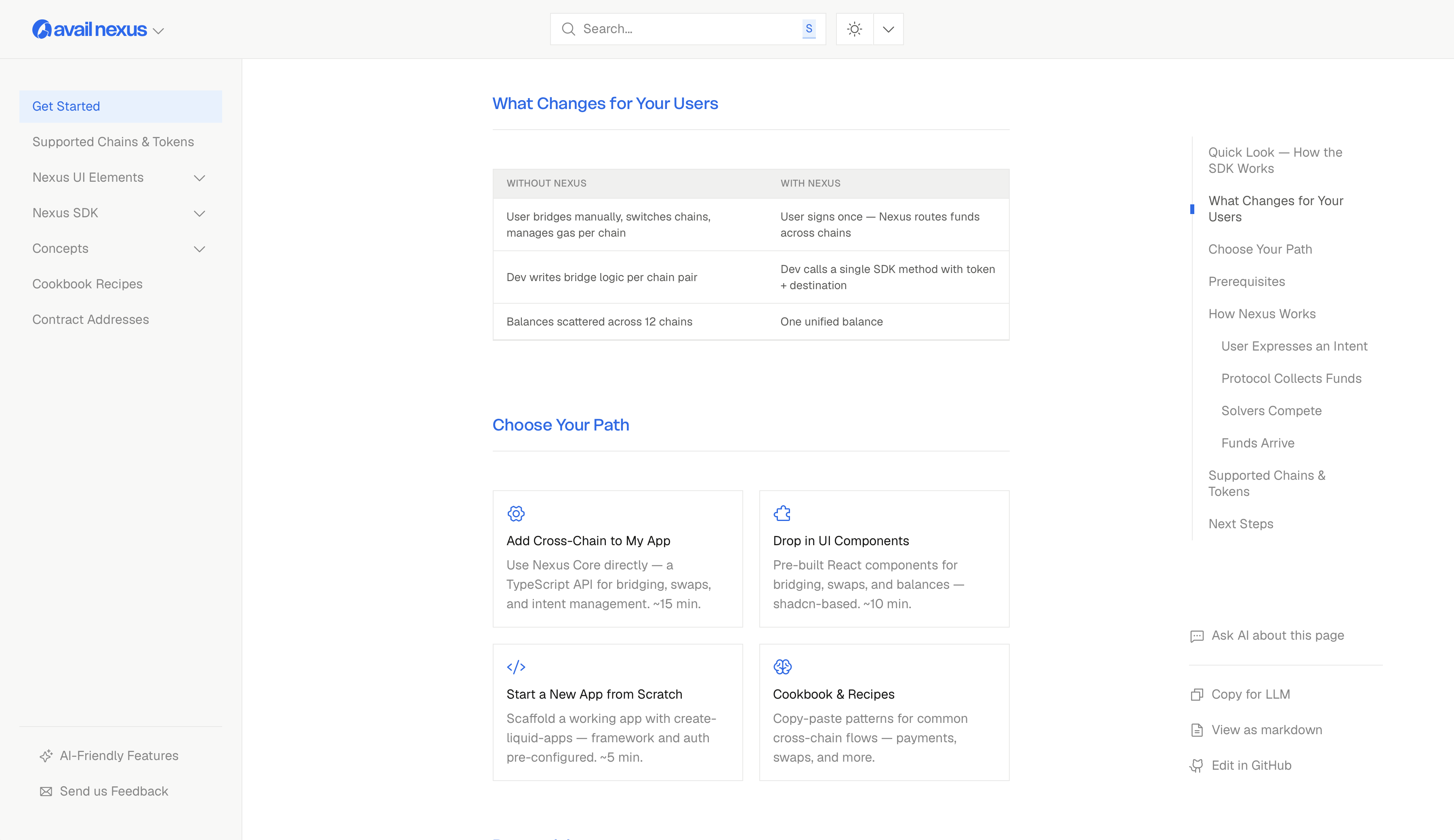
Task: Click the Avail Nexus logo
Action: [89, 29]
